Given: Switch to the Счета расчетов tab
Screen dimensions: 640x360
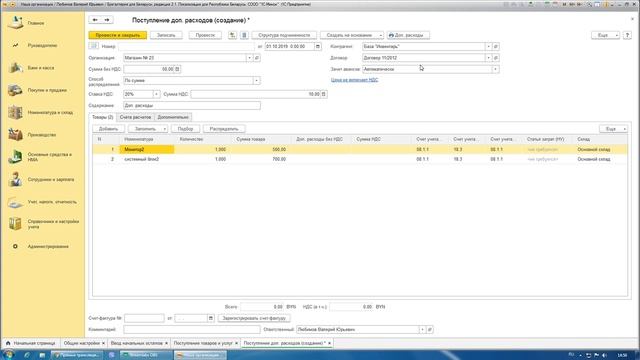Looking at the screenshot, I should 135,117.
